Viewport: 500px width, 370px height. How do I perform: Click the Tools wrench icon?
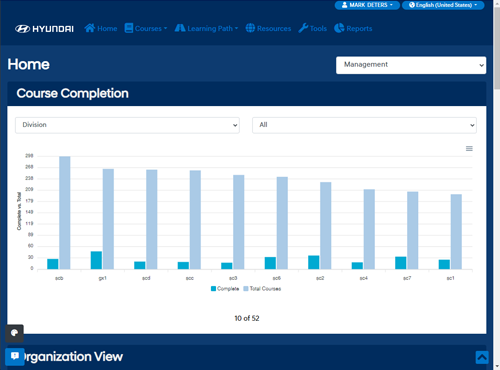303,28
